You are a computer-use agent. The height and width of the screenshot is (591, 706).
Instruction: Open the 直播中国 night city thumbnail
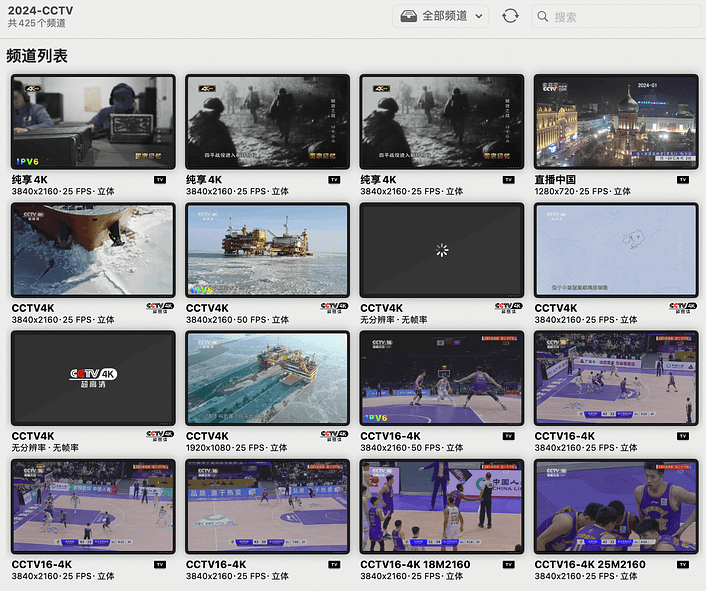616,122
